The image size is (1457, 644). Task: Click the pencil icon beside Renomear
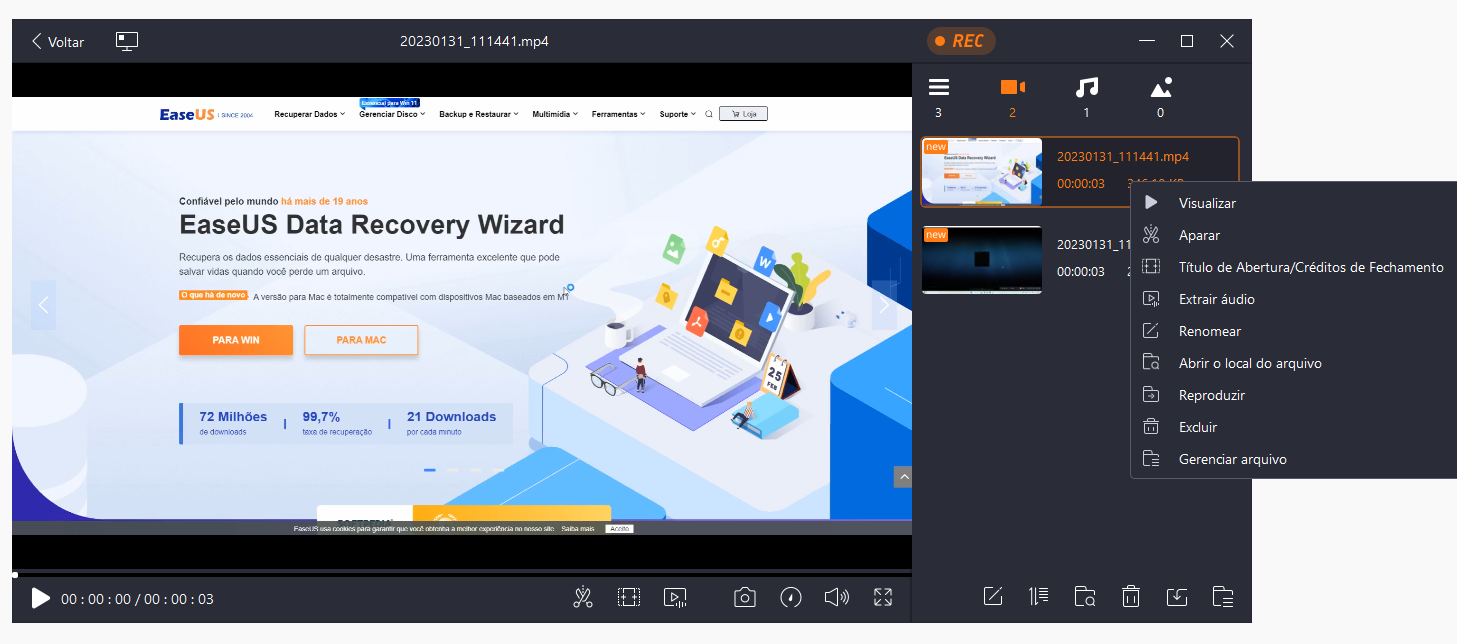[1151, 331]
